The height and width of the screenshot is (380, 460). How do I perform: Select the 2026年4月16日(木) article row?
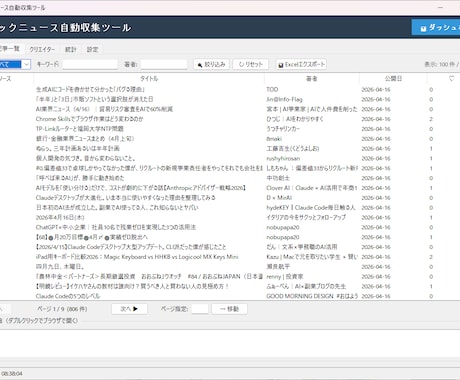click(60, 217)
